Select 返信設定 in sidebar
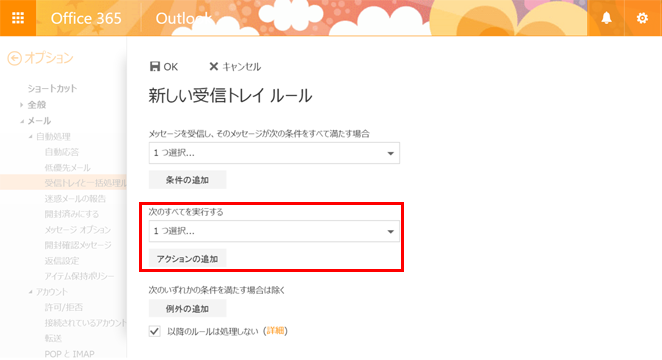 (62, 261)
